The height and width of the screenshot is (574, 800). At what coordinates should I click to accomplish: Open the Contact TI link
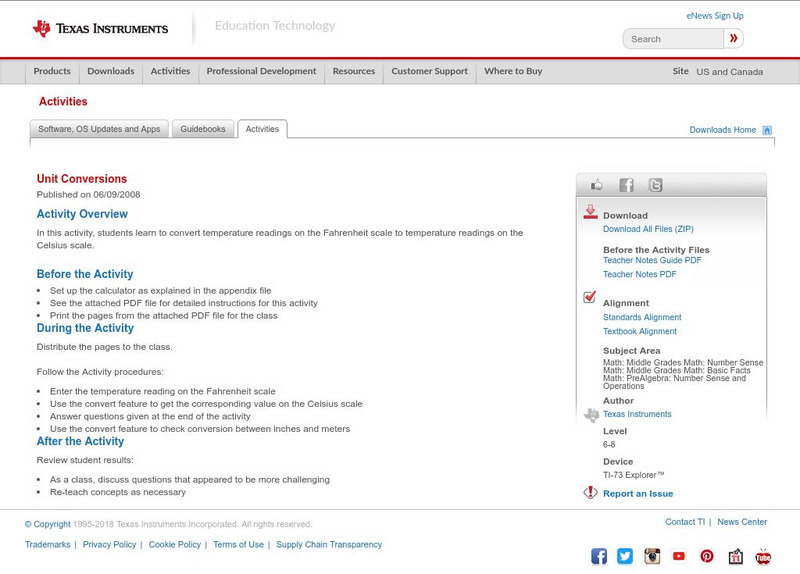(x=685, y=522)
